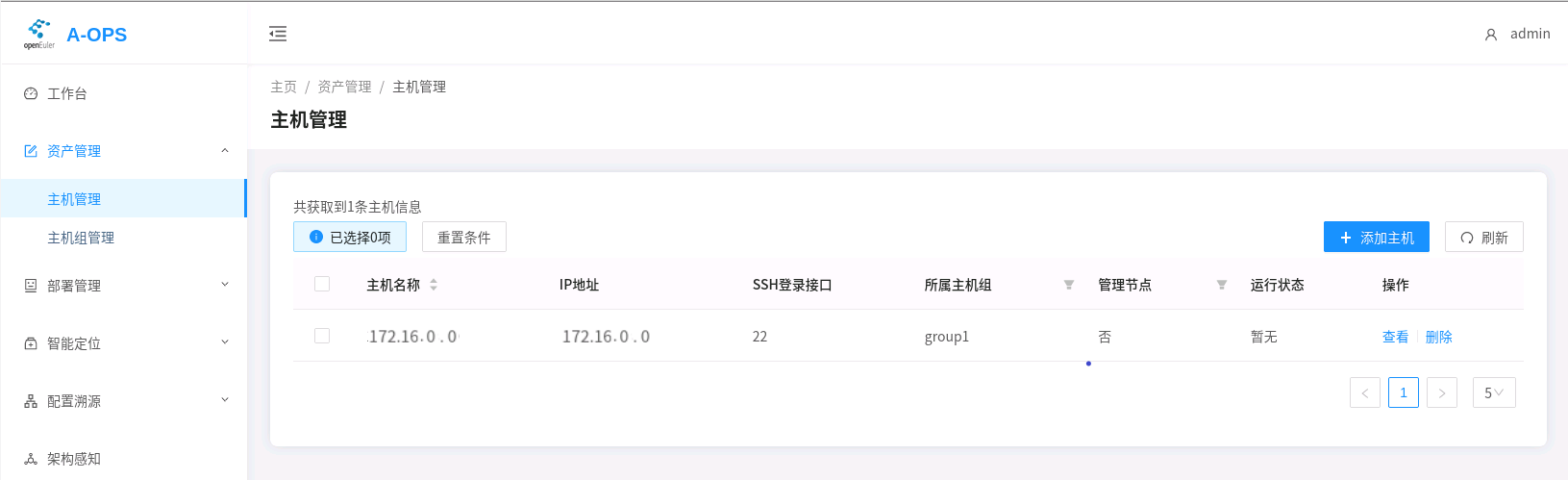This screenshot has width=1568, height=480.
Task: Click the 查看 link for the host
Action: pos(1395,337)
